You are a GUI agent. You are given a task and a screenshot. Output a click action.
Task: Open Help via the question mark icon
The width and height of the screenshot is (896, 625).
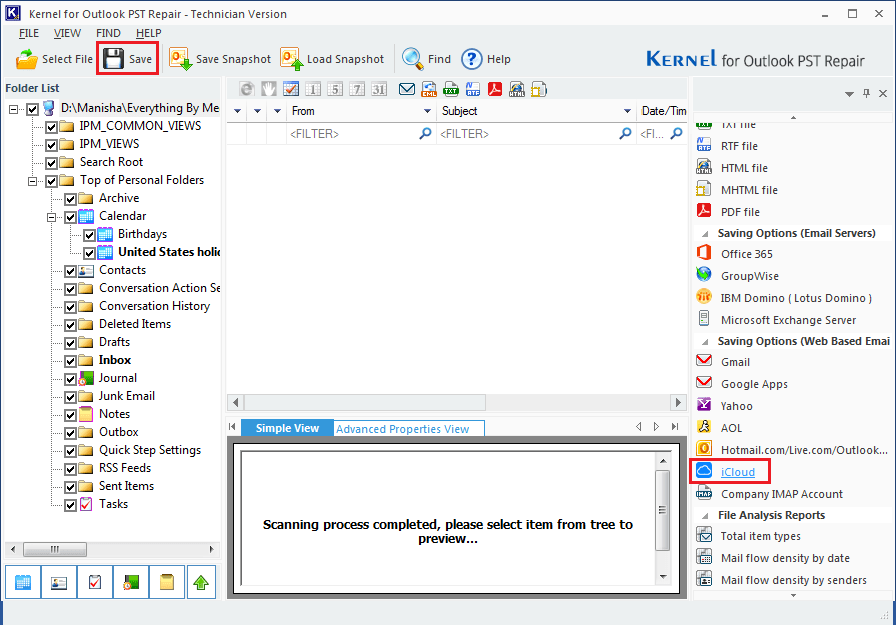pyautogui.click(x=472, y=59)
